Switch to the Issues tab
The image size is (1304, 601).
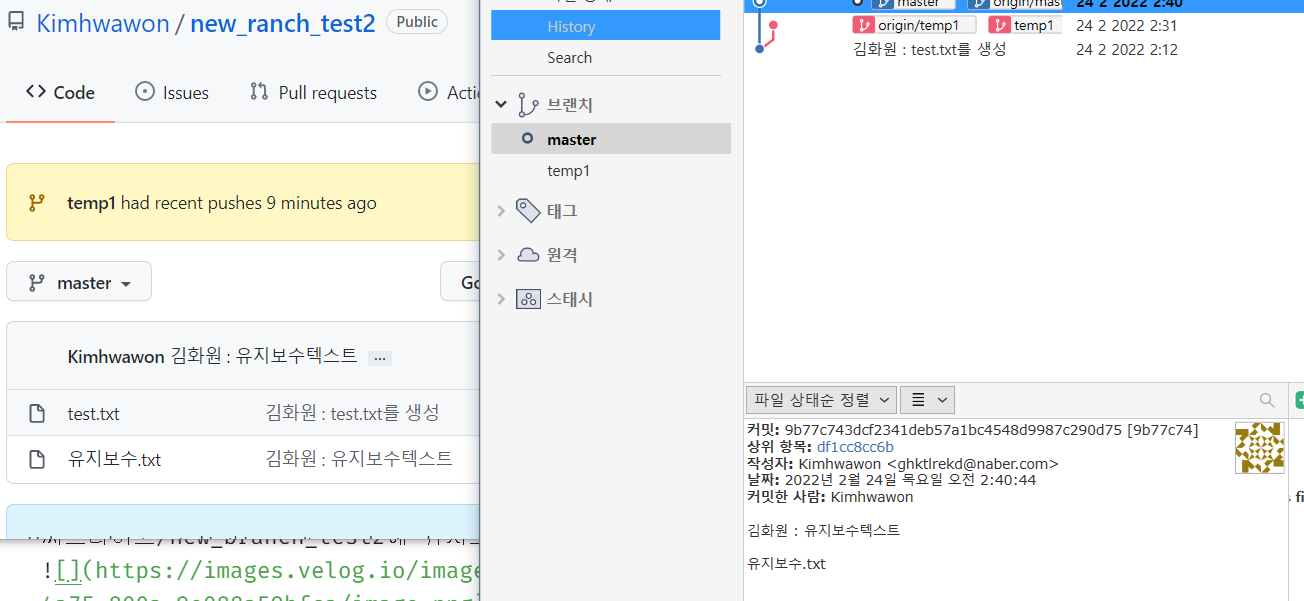(x=172, y=92)
